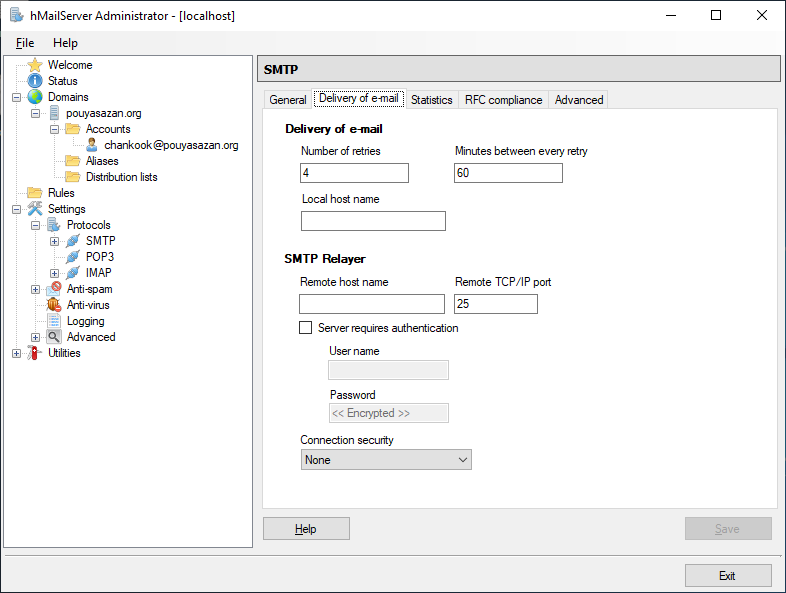The width and height of the screenshot is (786, 593).
Task: Click the Status info icon
Action: tap(35, 81)
